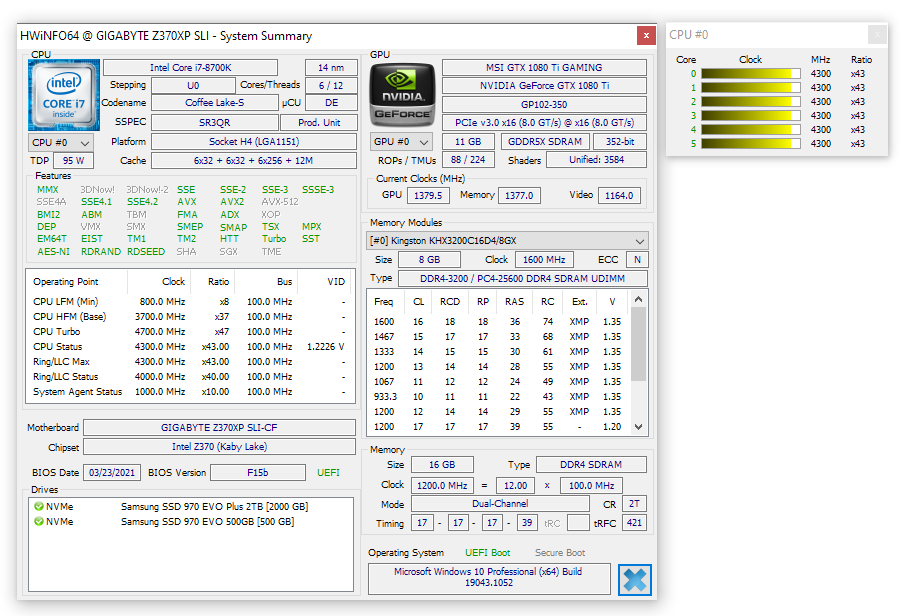This screenshot has height=616, width=905.
Task: Click the DDR4-3200 / PC4-25600 type field
Action: click(x=522, y=279)
